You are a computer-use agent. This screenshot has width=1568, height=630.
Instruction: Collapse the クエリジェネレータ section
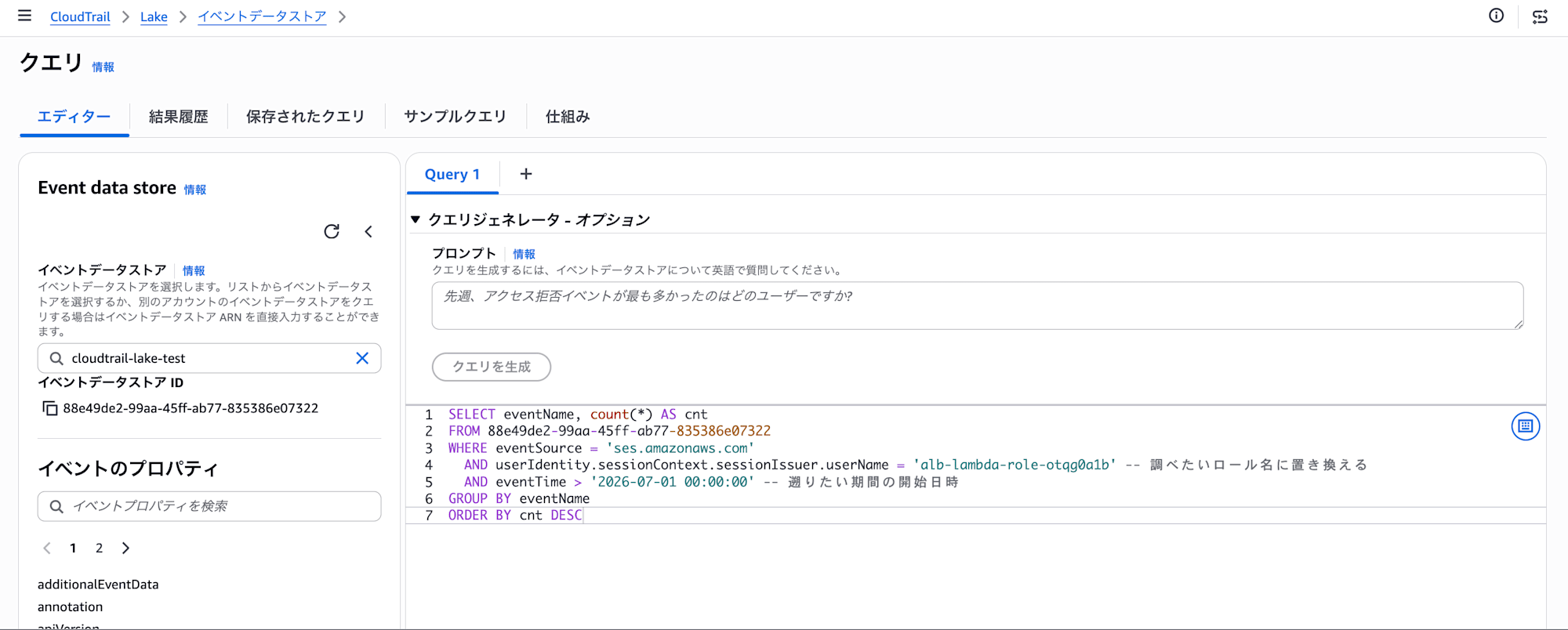(x=416, y=219)
